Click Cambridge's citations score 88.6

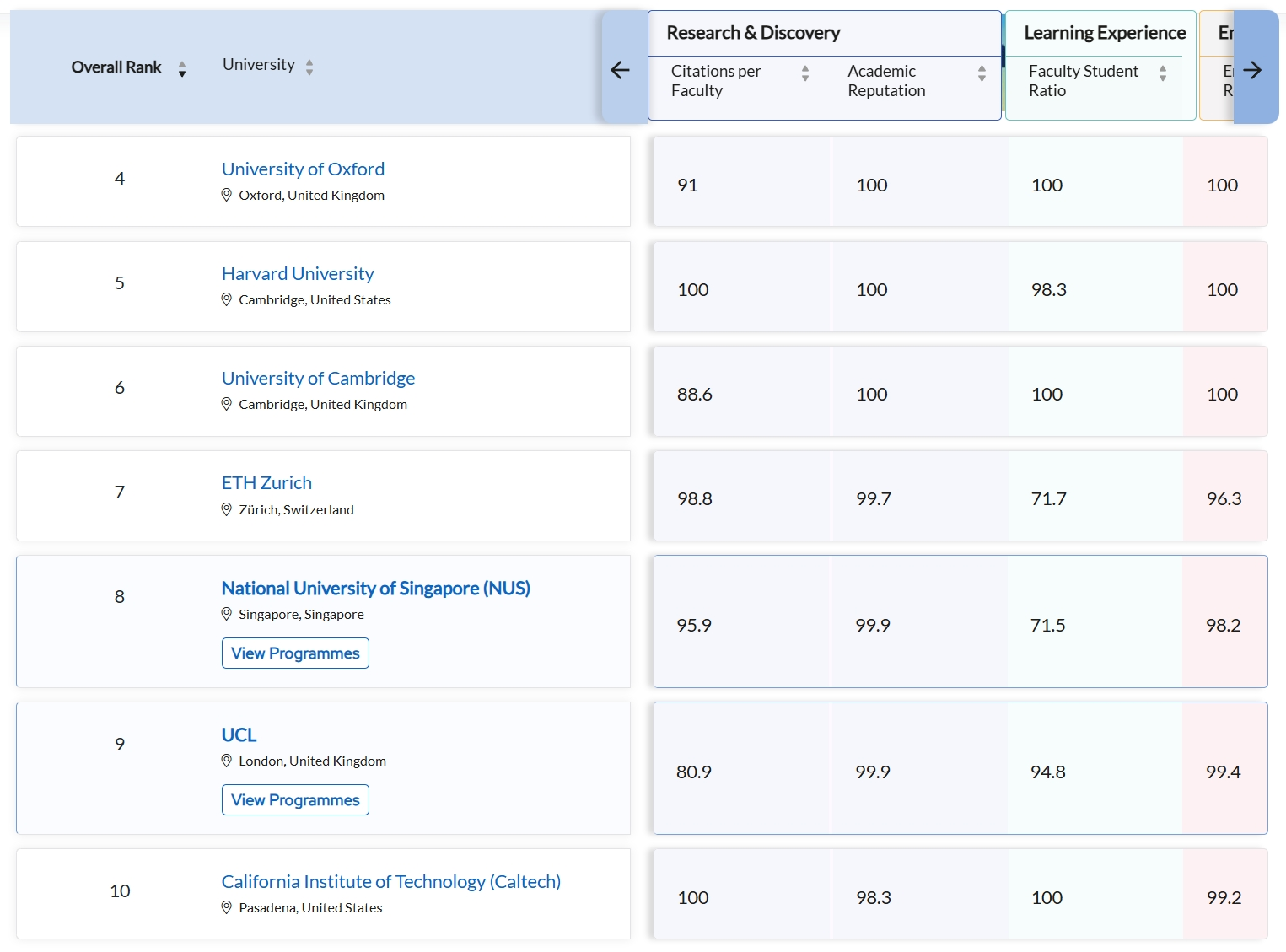pos(694,395)
